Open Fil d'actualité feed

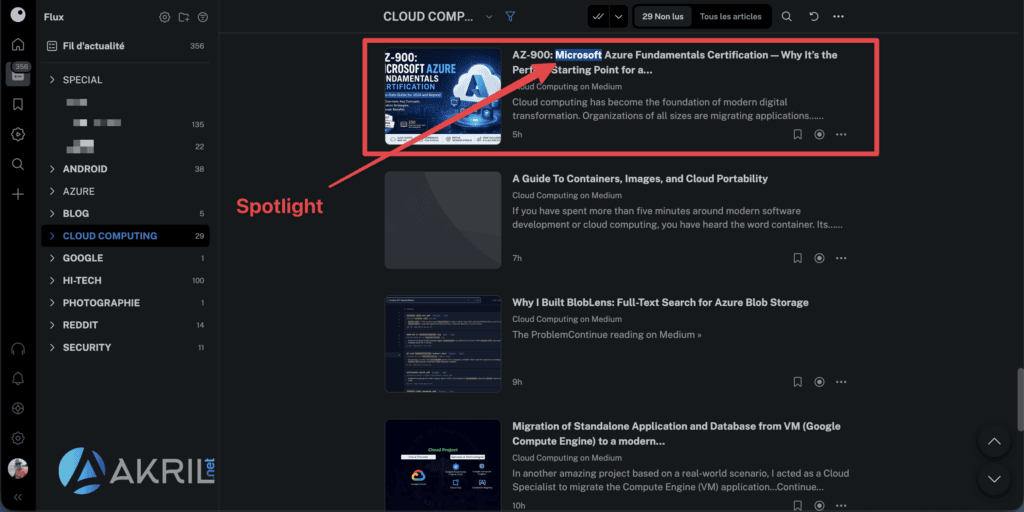[125, 46]
